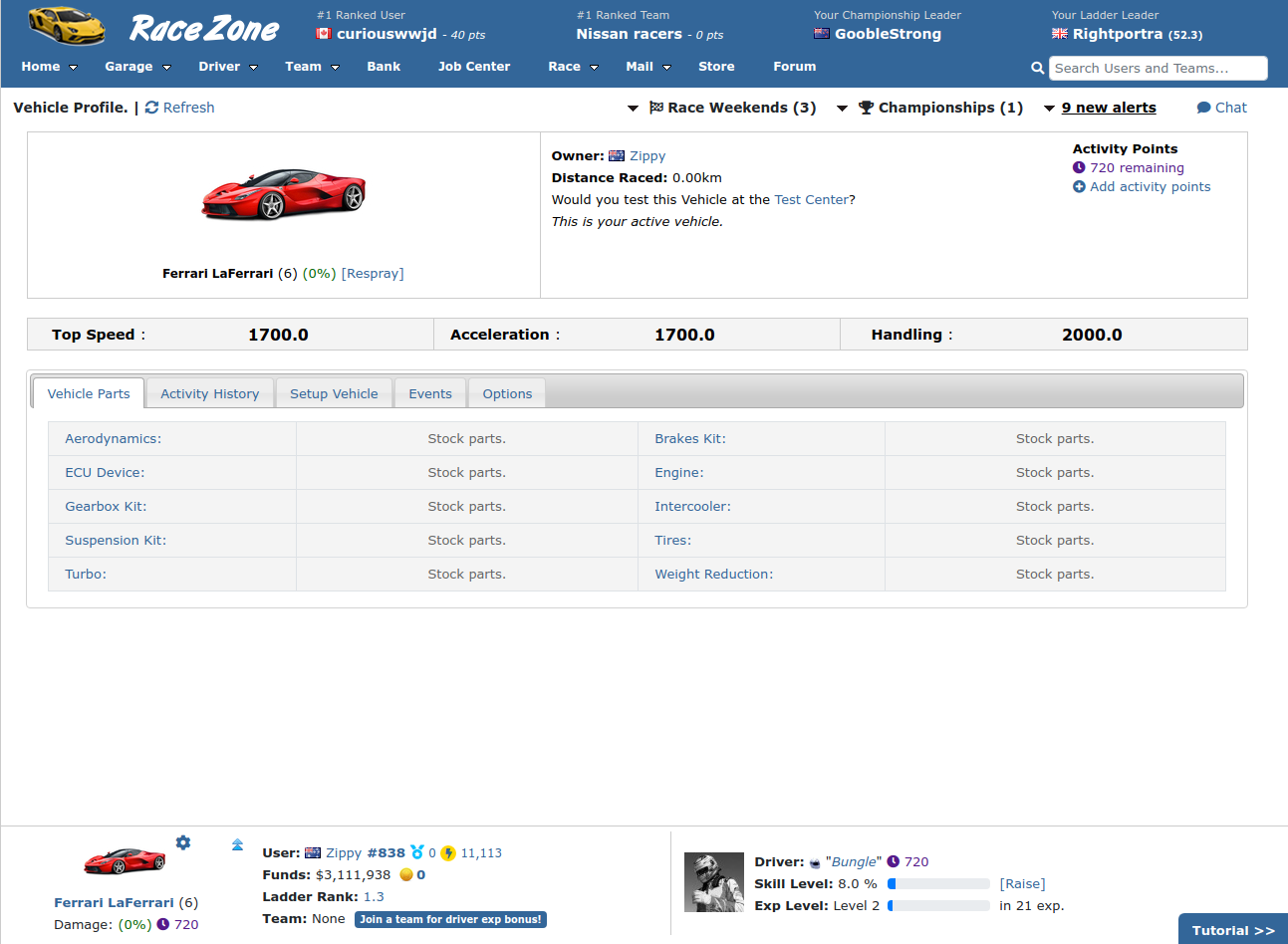
Task: Open Chat via speech bubble icon
Action: 1203,108
